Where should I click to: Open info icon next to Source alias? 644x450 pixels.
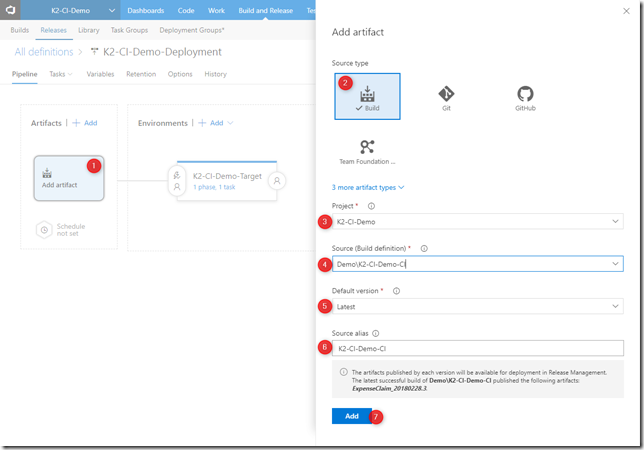pos(375,333)
